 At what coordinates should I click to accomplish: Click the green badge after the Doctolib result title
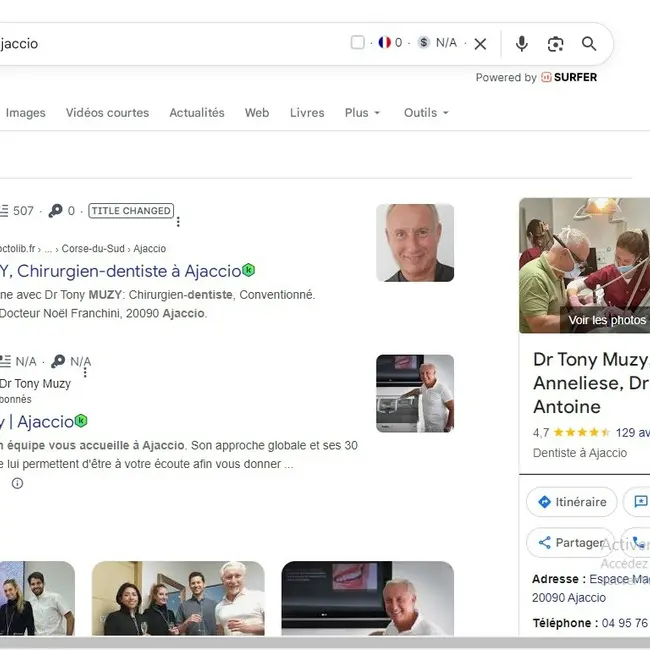point(249,270)
